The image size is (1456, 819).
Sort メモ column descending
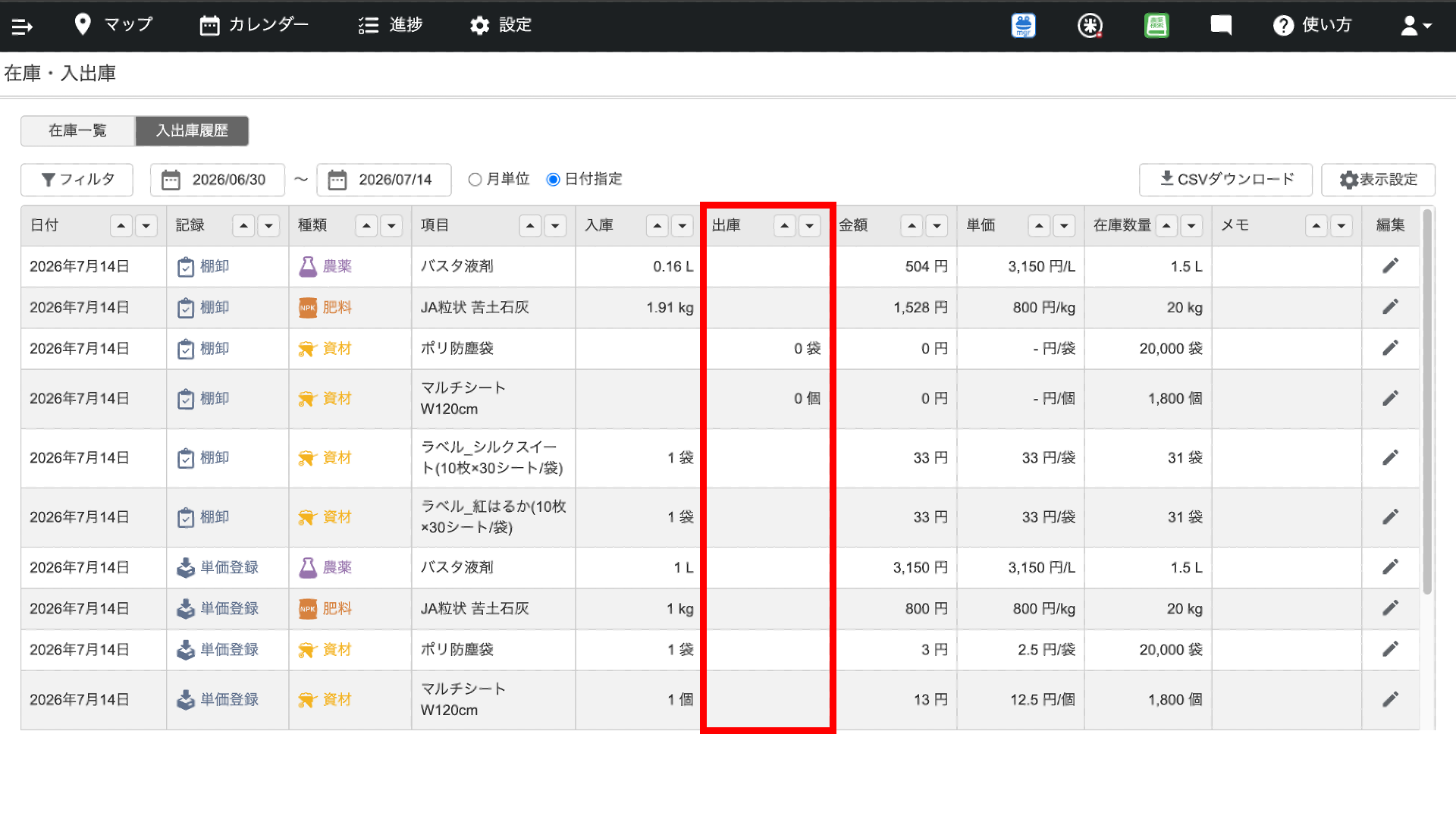(1341, 225)
